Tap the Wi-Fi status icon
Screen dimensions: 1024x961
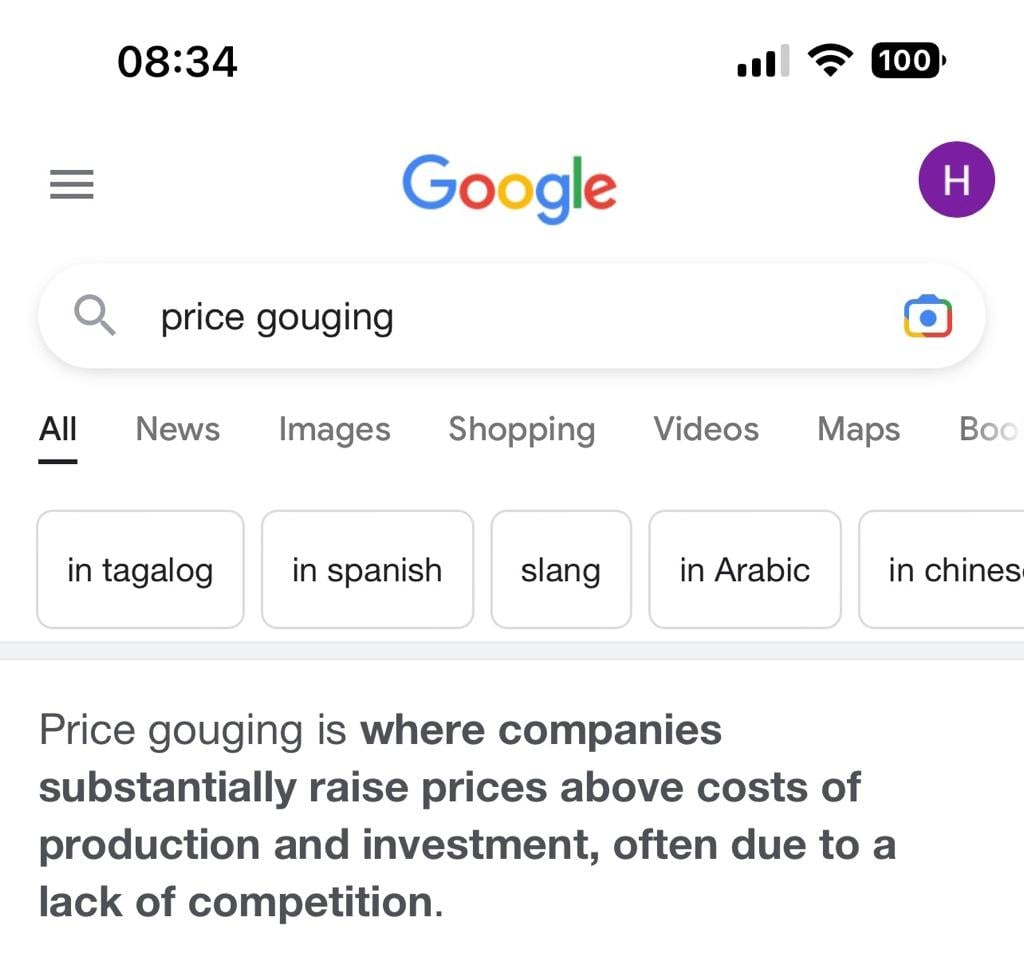click(828, 61)
